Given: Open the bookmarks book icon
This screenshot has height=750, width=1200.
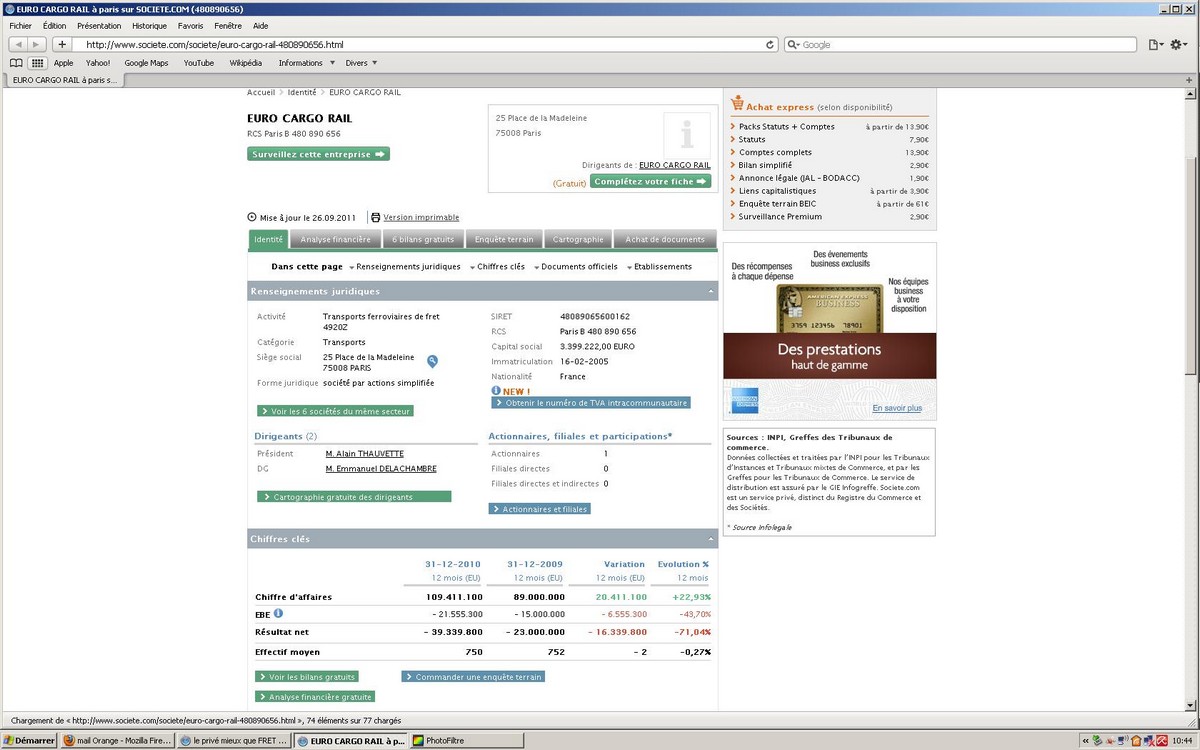Looking at the screenshot, I should (16, 63).
